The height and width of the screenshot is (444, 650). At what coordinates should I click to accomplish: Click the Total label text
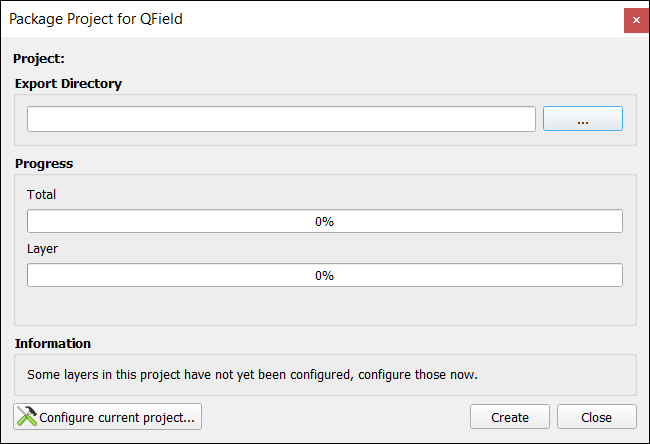pos(41,194)
